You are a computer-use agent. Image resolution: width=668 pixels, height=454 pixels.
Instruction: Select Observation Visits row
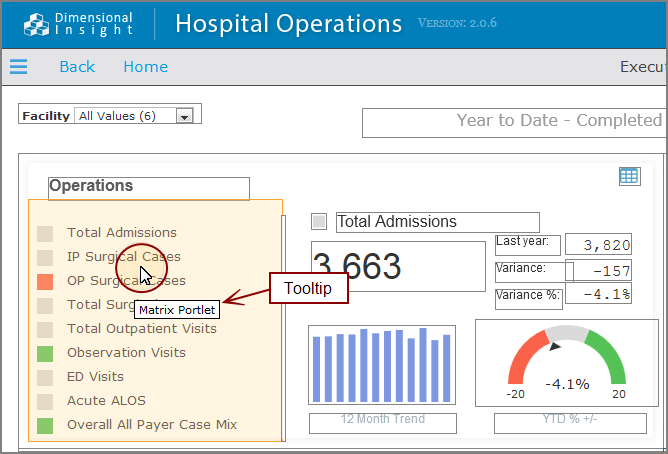(x=126, y=353)
